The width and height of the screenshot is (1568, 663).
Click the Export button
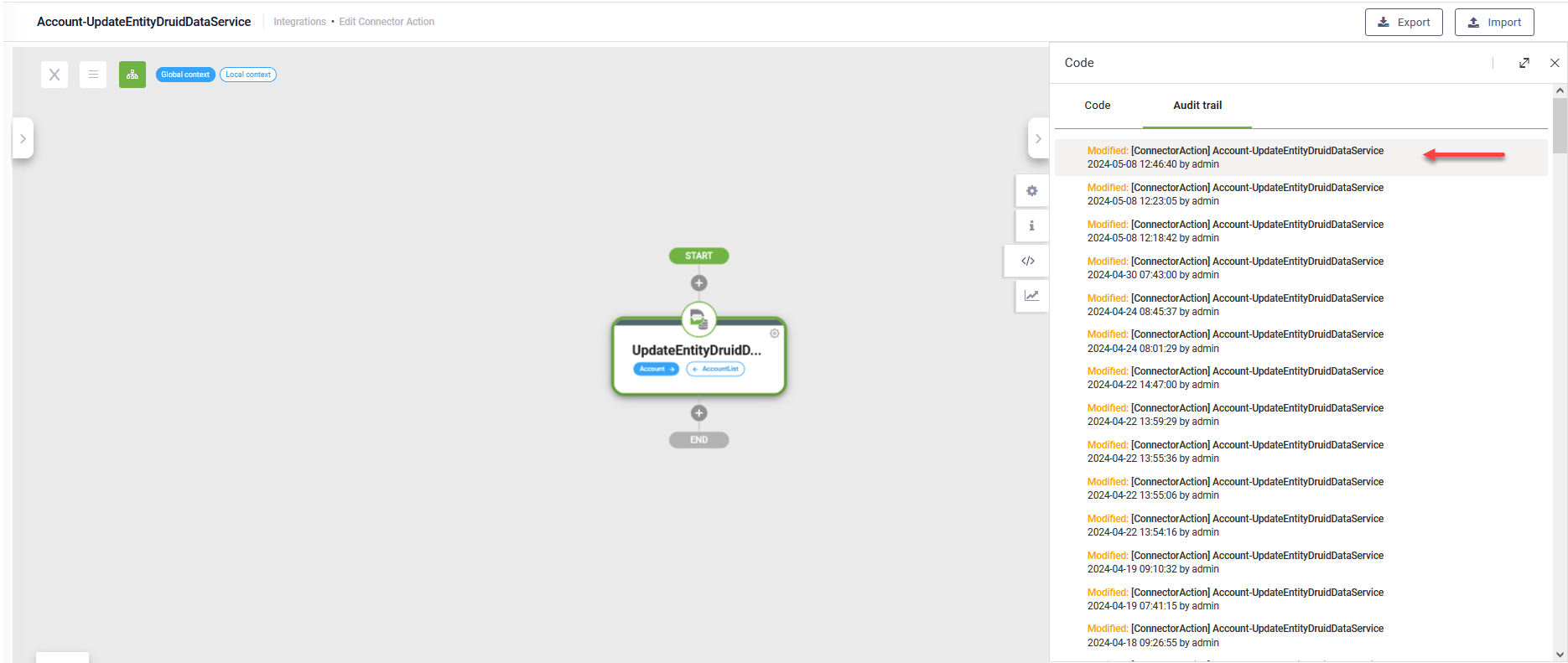[1404, 23]
